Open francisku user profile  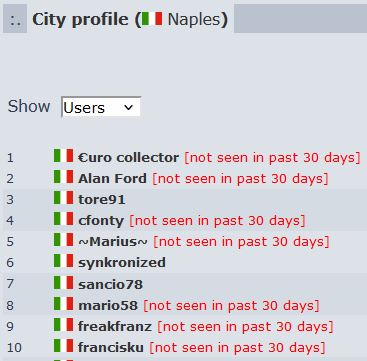(x=111, y=348)
